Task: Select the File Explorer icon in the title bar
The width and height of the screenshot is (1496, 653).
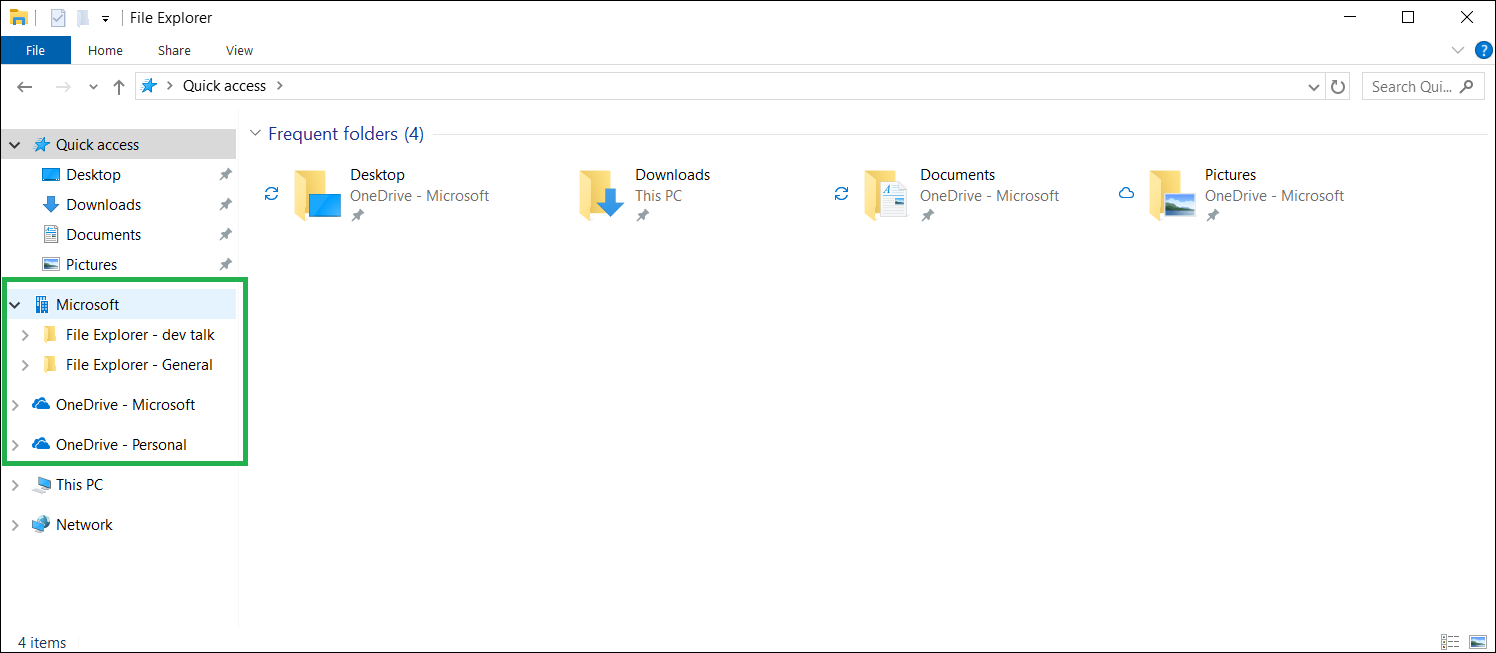Action: tap(19, 17)
